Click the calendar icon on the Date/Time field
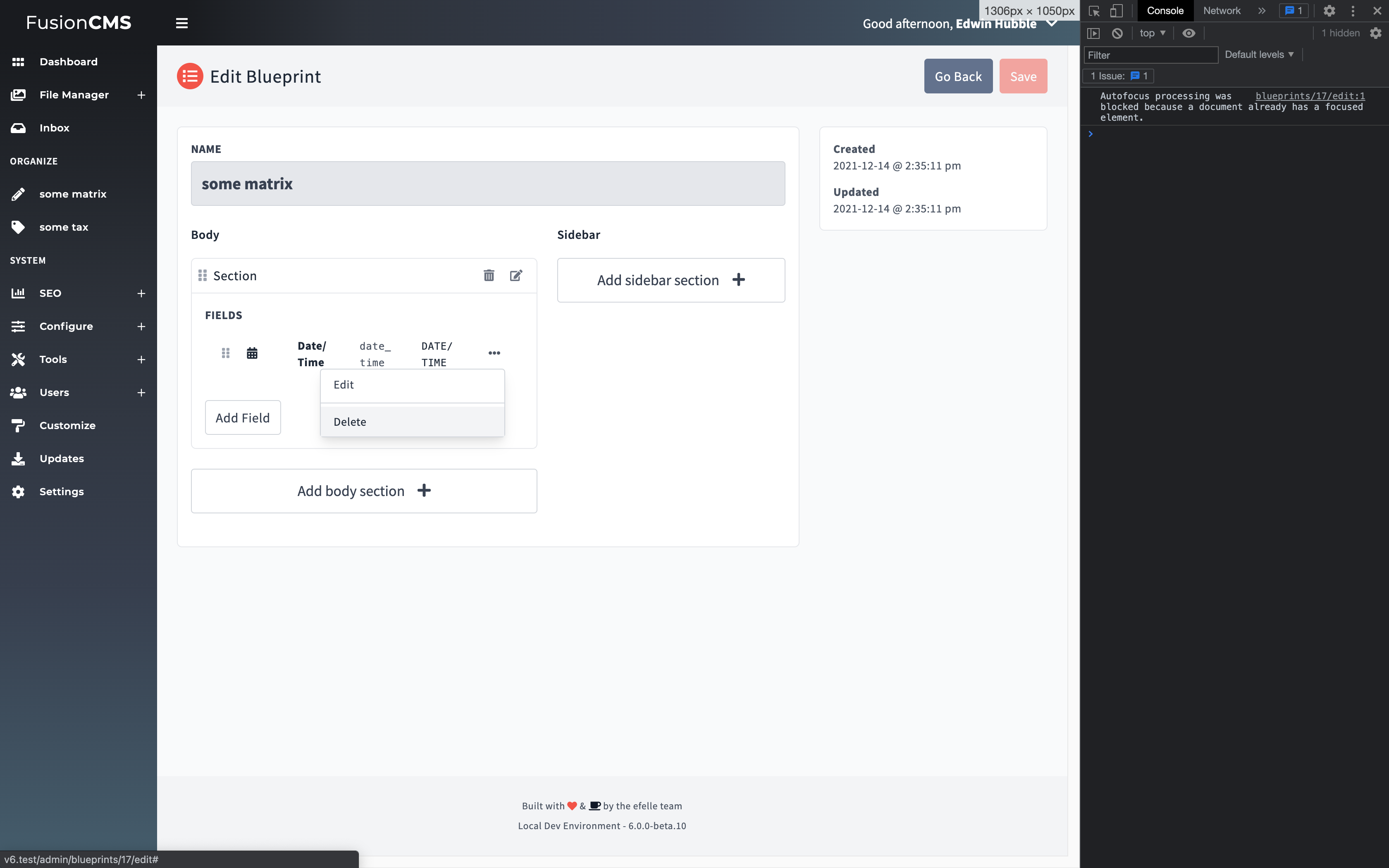1389x868 pixels. (252, 353)
